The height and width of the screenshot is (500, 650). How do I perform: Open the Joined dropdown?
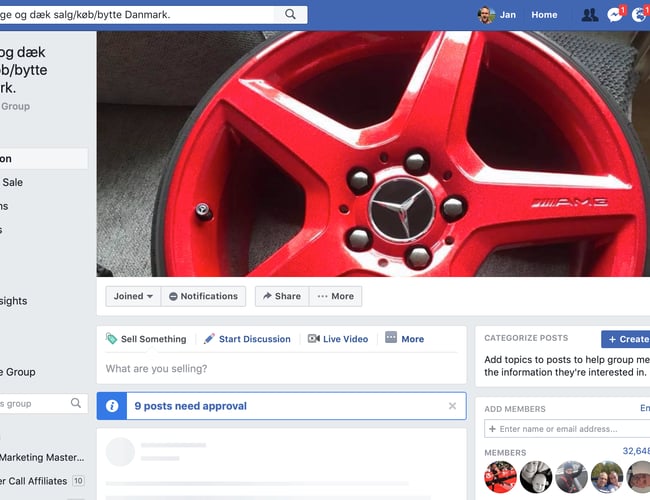coord(133,296)
